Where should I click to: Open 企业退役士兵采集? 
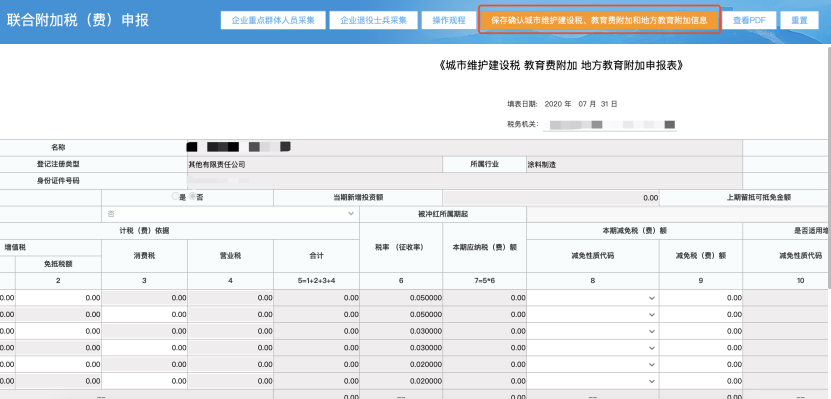tap(373, 21)
